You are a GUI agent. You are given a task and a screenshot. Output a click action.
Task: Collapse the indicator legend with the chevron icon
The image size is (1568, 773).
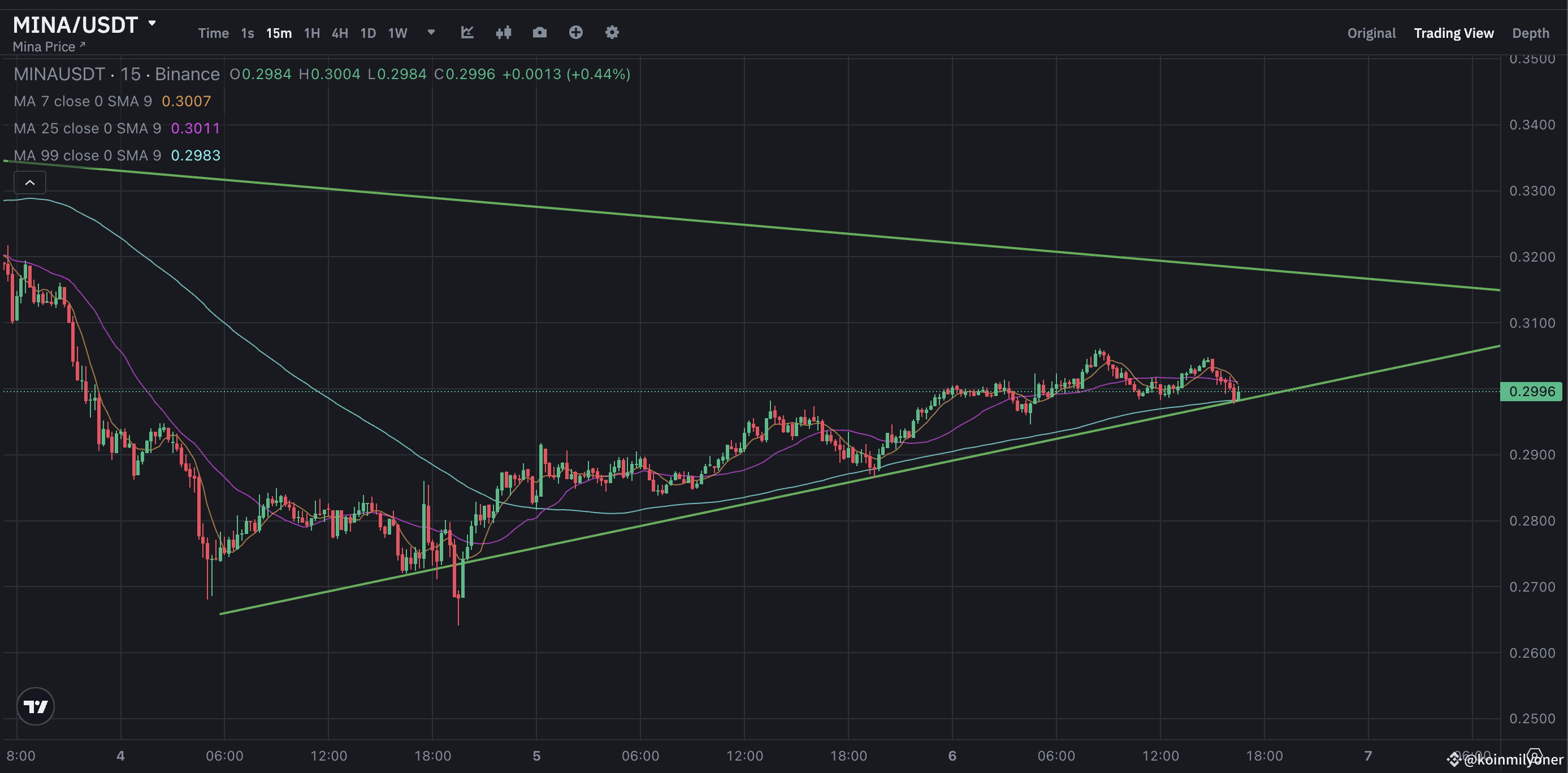tap(29, 182)
